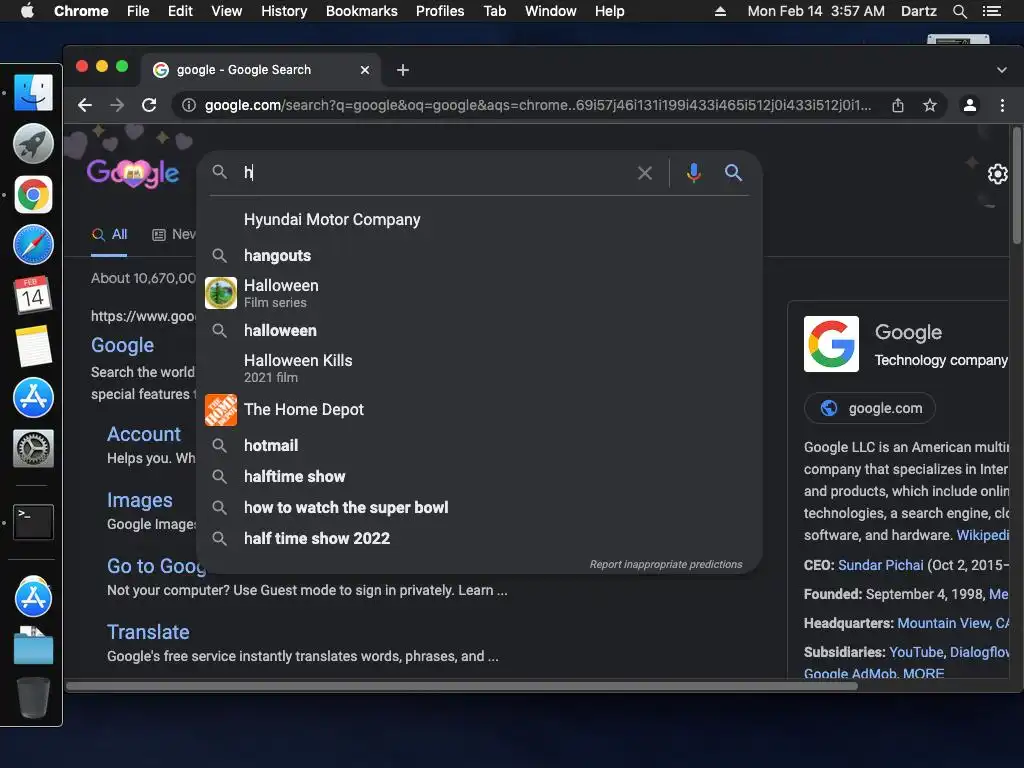The image size is (1024, 768).
Task: Open Calendar showing Feb 14 in dock
Action: [33, 295]
